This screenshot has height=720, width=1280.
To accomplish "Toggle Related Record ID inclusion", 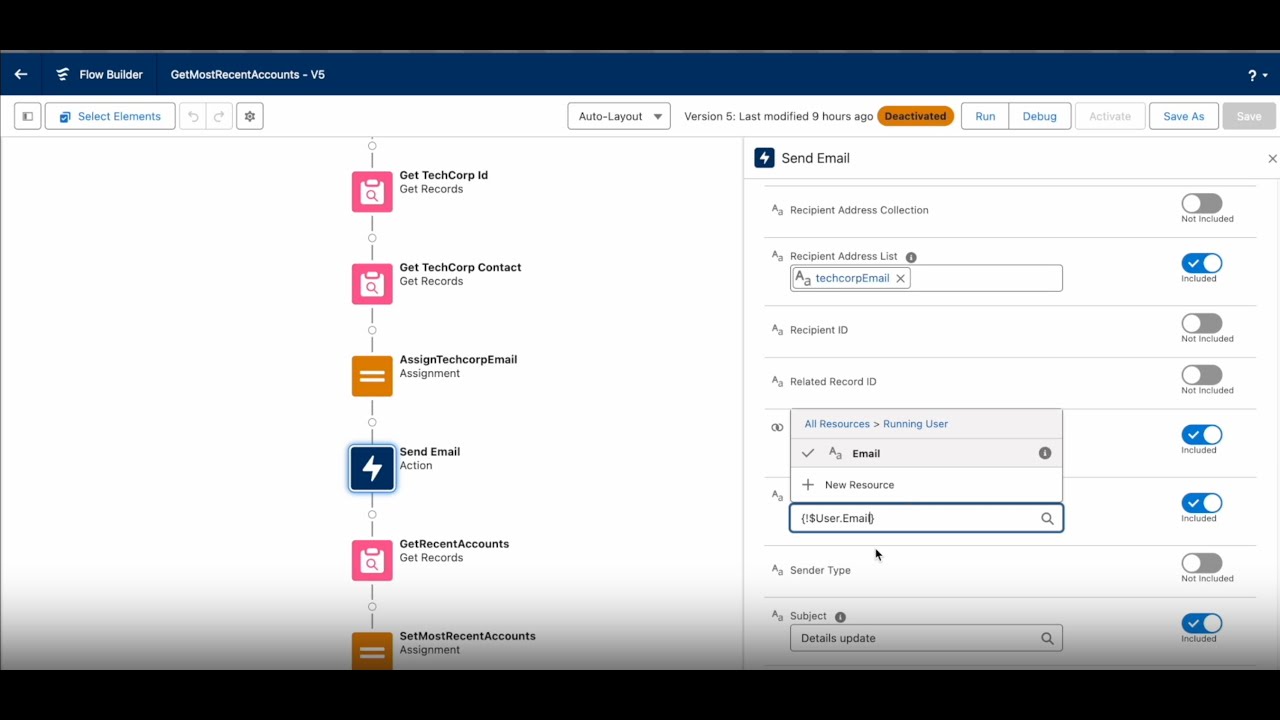I will [1201, 375].
